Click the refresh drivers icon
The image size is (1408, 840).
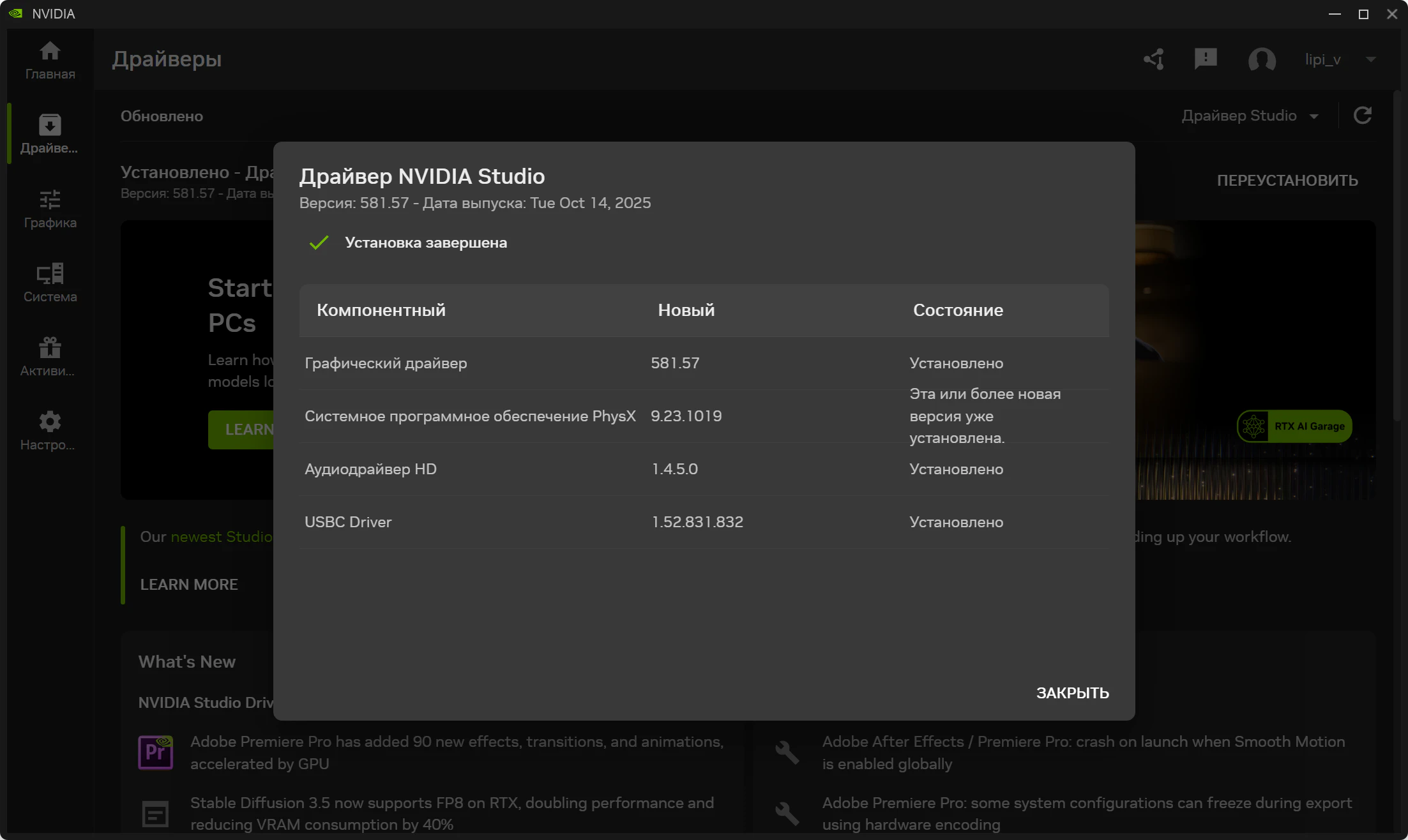[1363, 116]
